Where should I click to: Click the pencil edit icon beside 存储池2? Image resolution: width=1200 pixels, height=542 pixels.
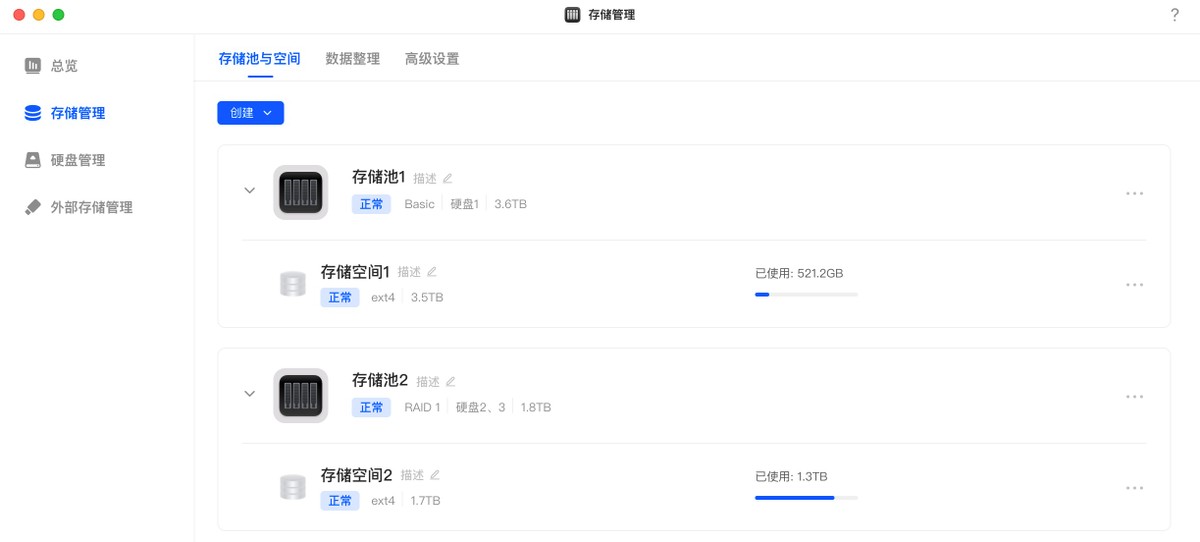pos(450,381)
